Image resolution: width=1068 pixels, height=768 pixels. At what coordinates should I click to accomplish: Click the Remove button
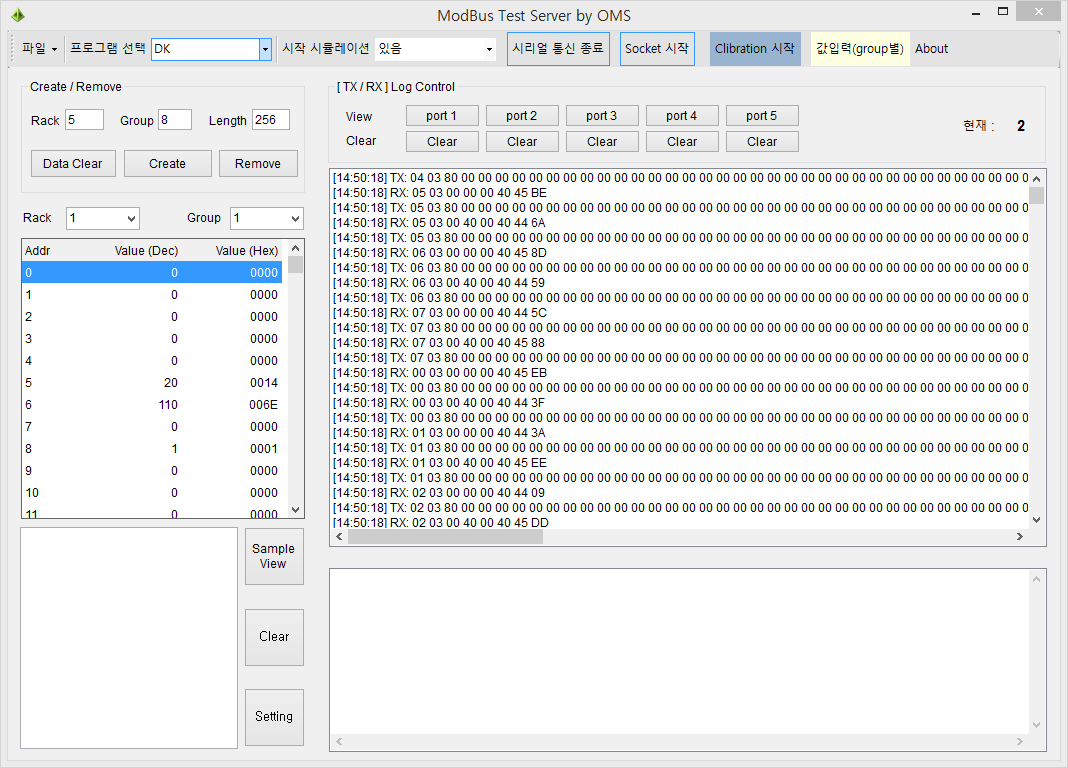[258, 163]
